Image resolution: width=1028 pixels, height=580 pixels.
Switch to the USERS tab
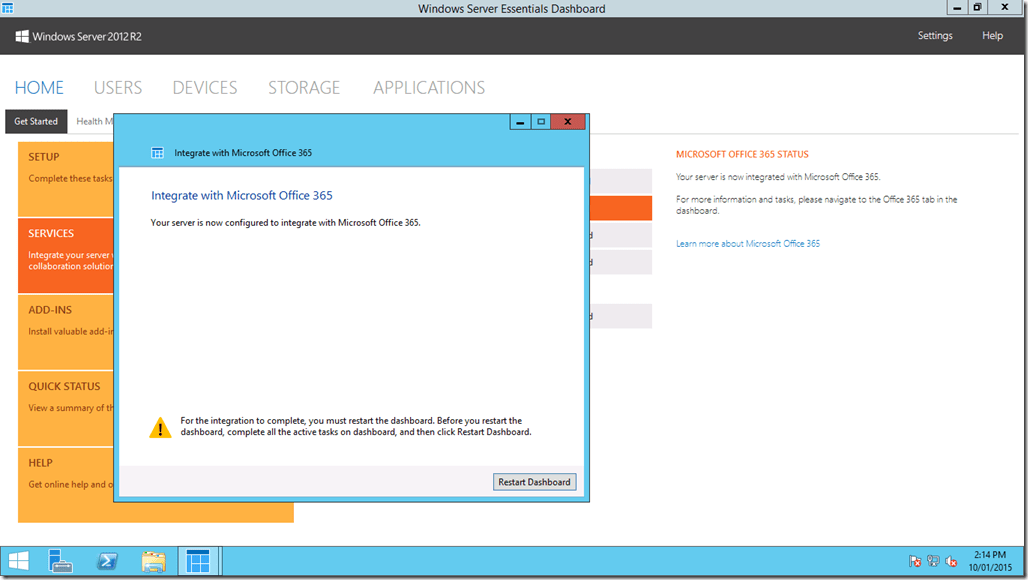coord(117,87)
